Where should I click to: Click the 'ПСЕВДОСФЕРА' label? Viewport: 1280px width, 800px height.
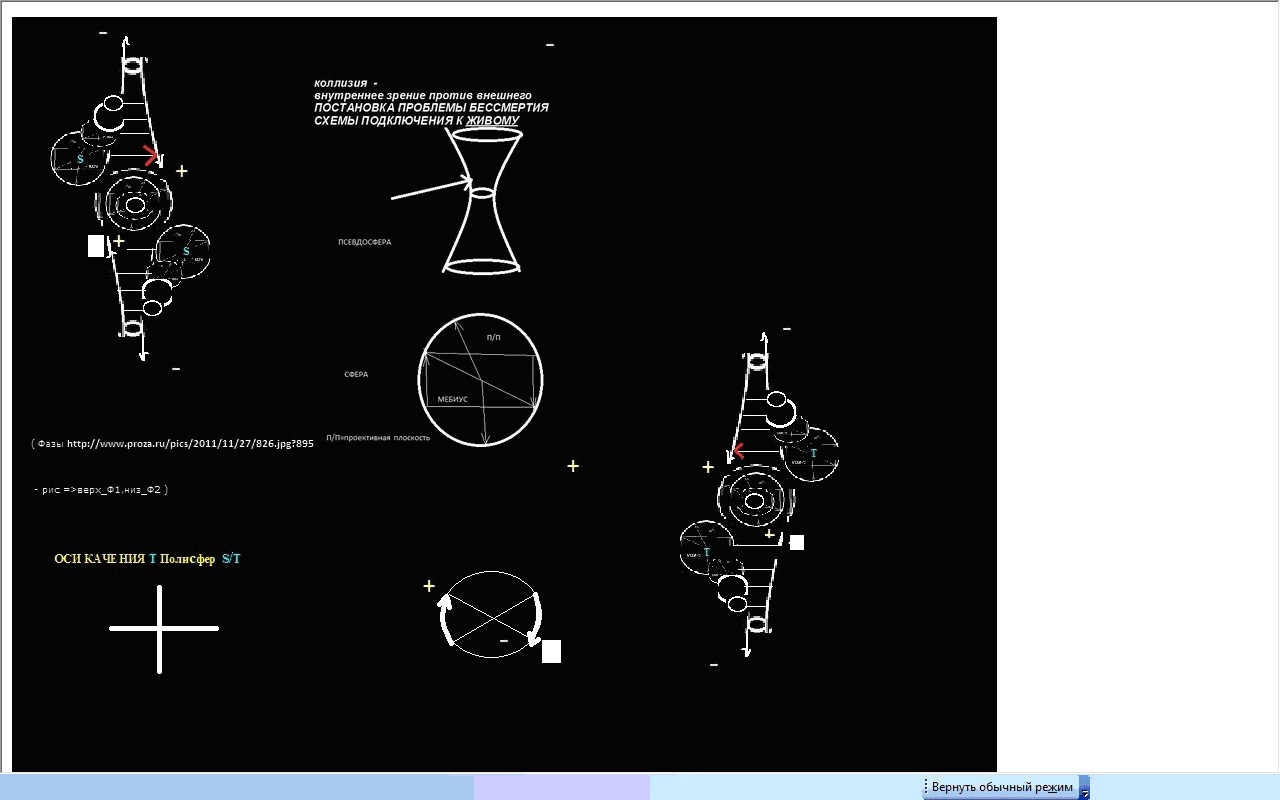(x=365, y=242)
